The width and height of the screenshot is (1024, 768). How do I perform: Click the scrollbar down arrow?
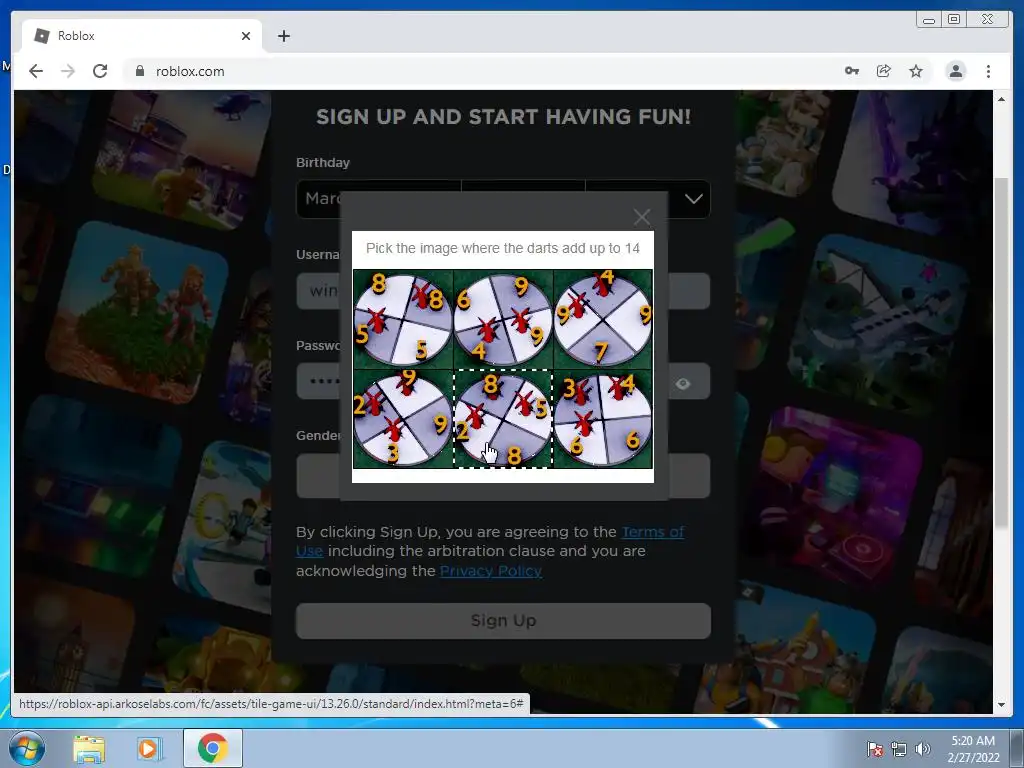[1001, 705]
